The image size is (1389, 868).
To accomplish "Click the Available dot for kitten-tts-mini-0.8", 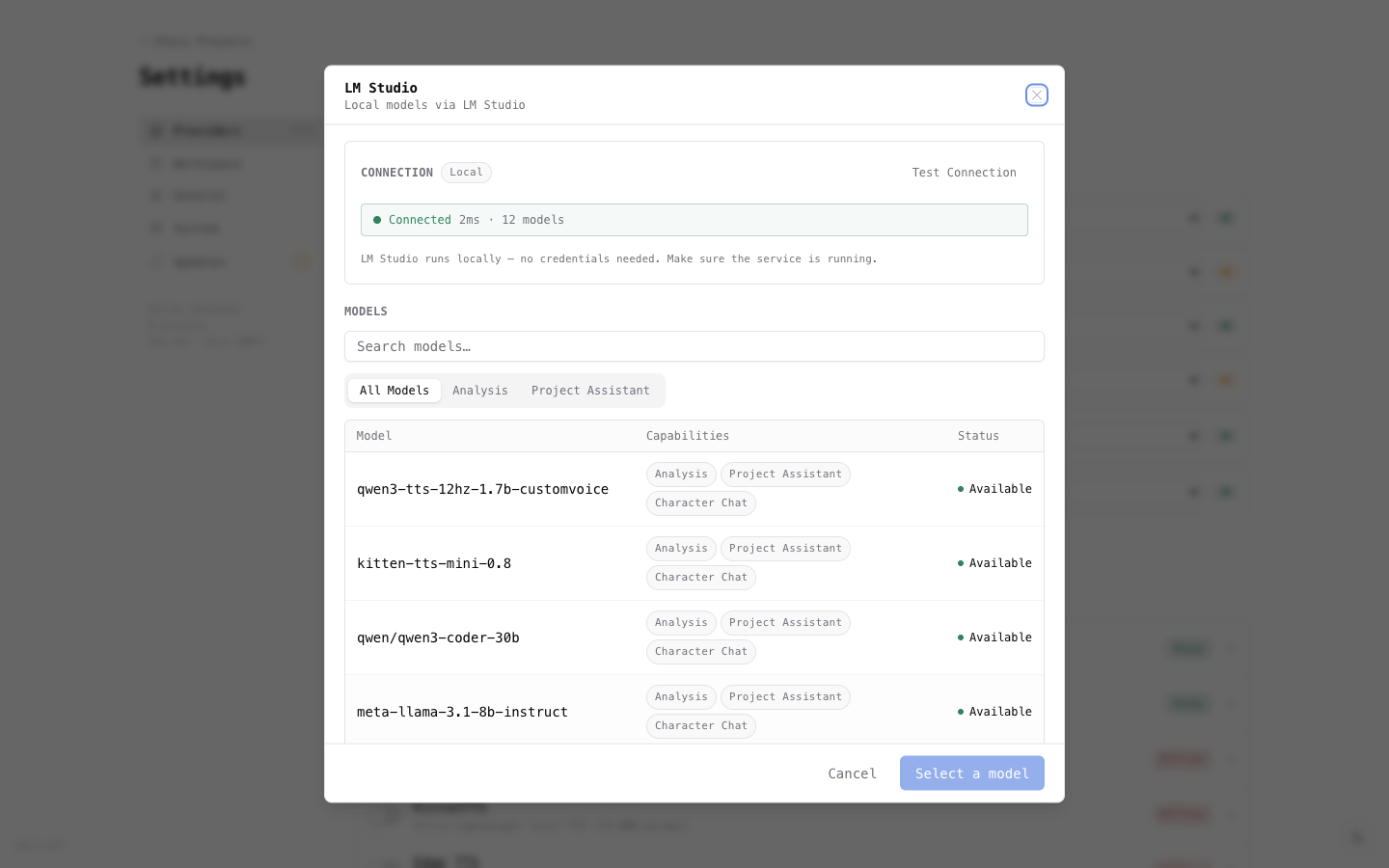I will click(x=960, y=563).
